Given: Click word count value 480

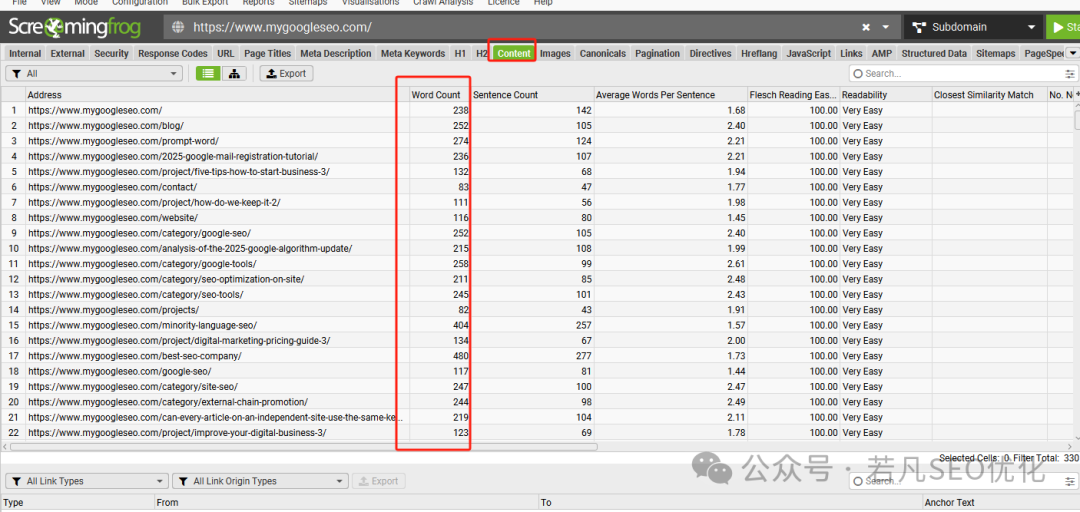Looking at the screenshot, I should [460, 356].
